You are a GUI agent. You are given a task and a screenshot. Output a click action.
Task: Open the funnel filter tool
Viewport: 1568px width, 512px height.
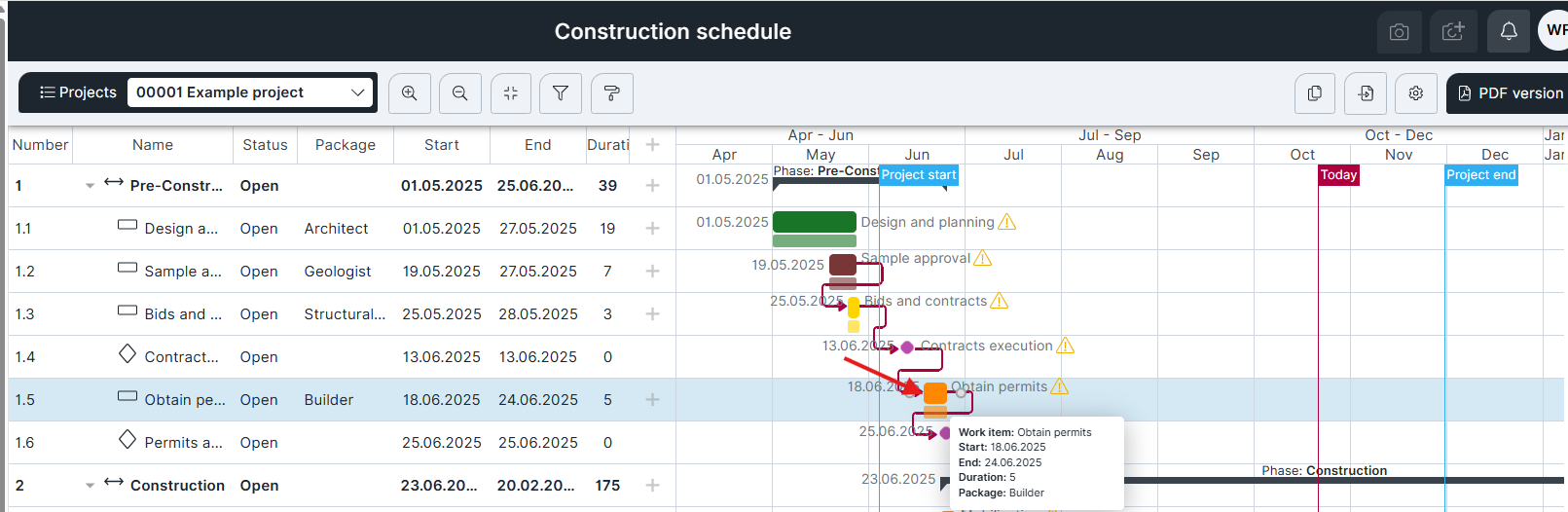click(561, 93)
